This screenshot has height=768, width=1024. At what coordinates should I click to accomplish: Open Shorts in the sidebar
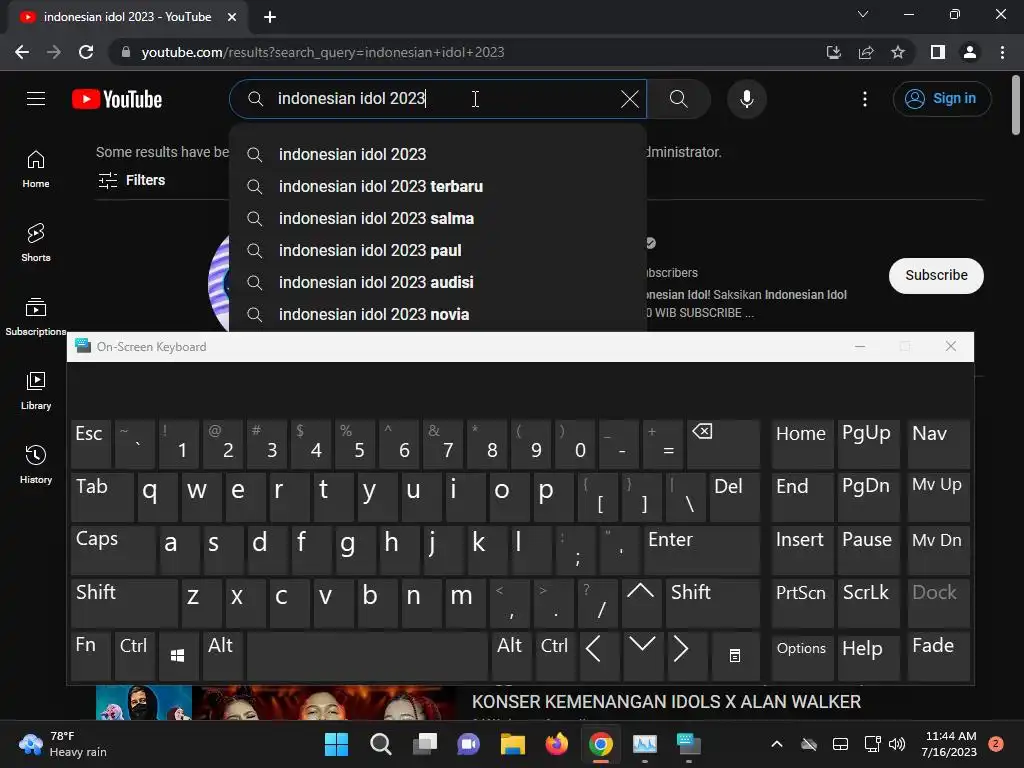(36, 243)
